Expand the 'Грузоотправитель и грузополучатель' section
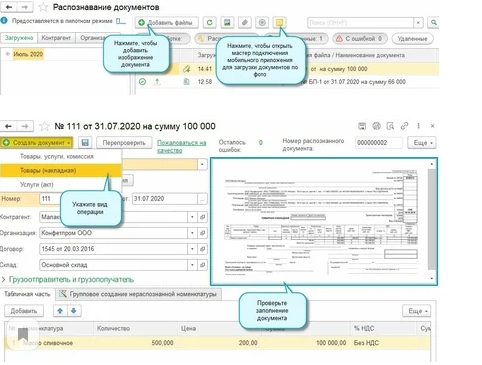 (x=68, y=279)
